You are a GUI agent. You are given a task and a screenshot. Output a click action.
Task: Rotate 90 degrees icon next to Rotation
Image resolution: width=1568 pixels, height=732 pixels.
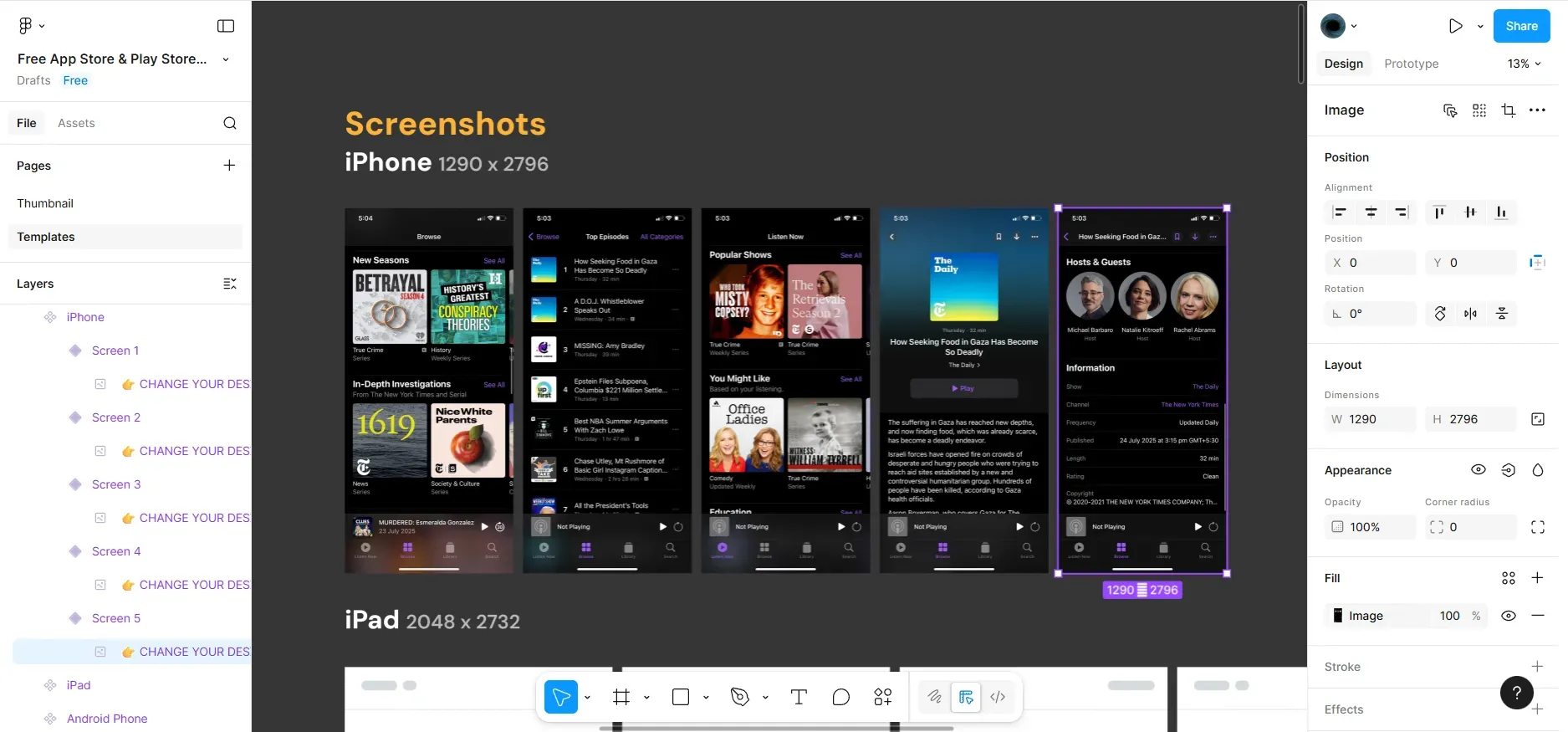tap(1440, 314)
